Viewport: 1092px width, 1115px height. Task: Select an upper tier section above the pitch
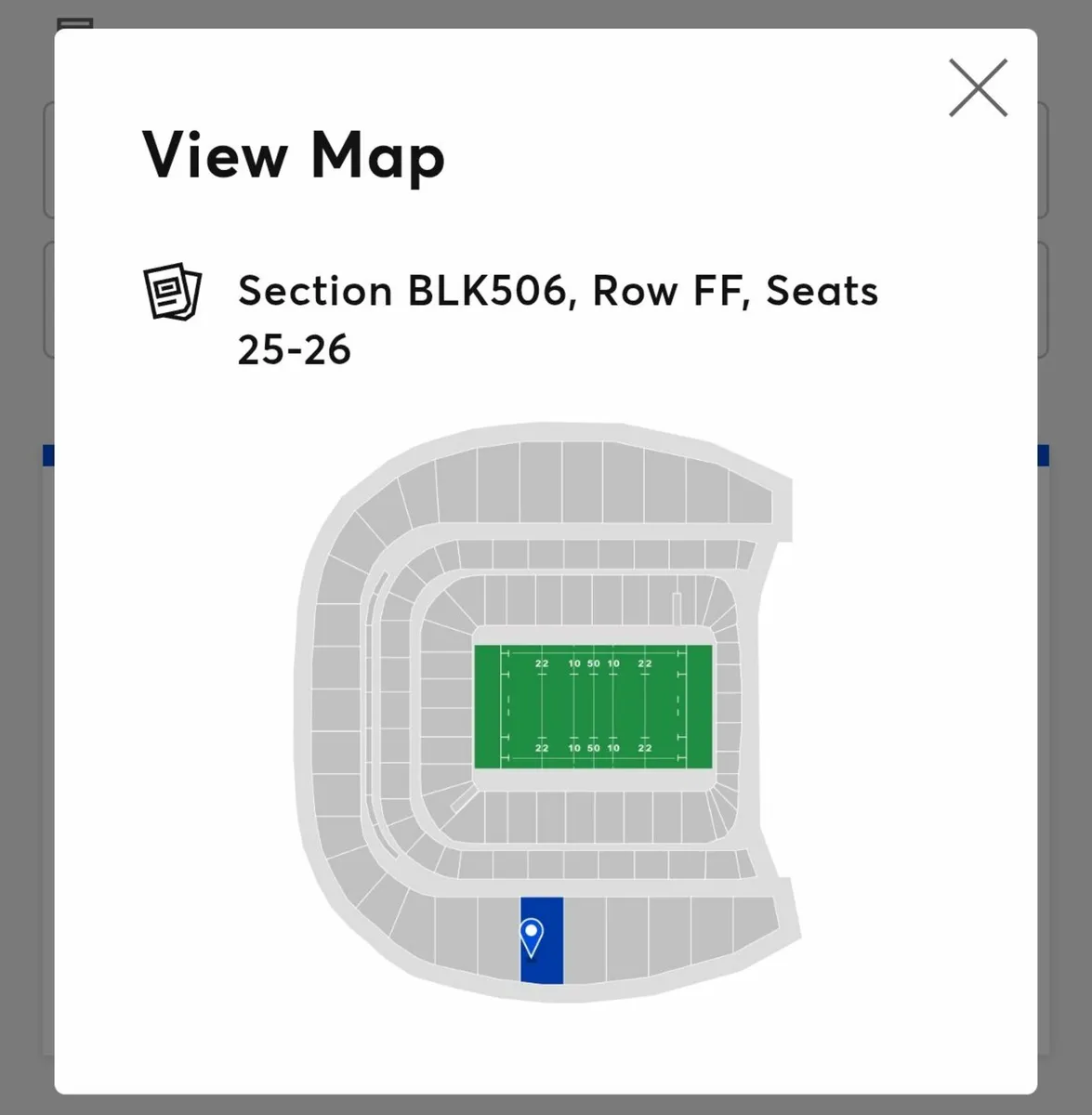tap(583, 479)
